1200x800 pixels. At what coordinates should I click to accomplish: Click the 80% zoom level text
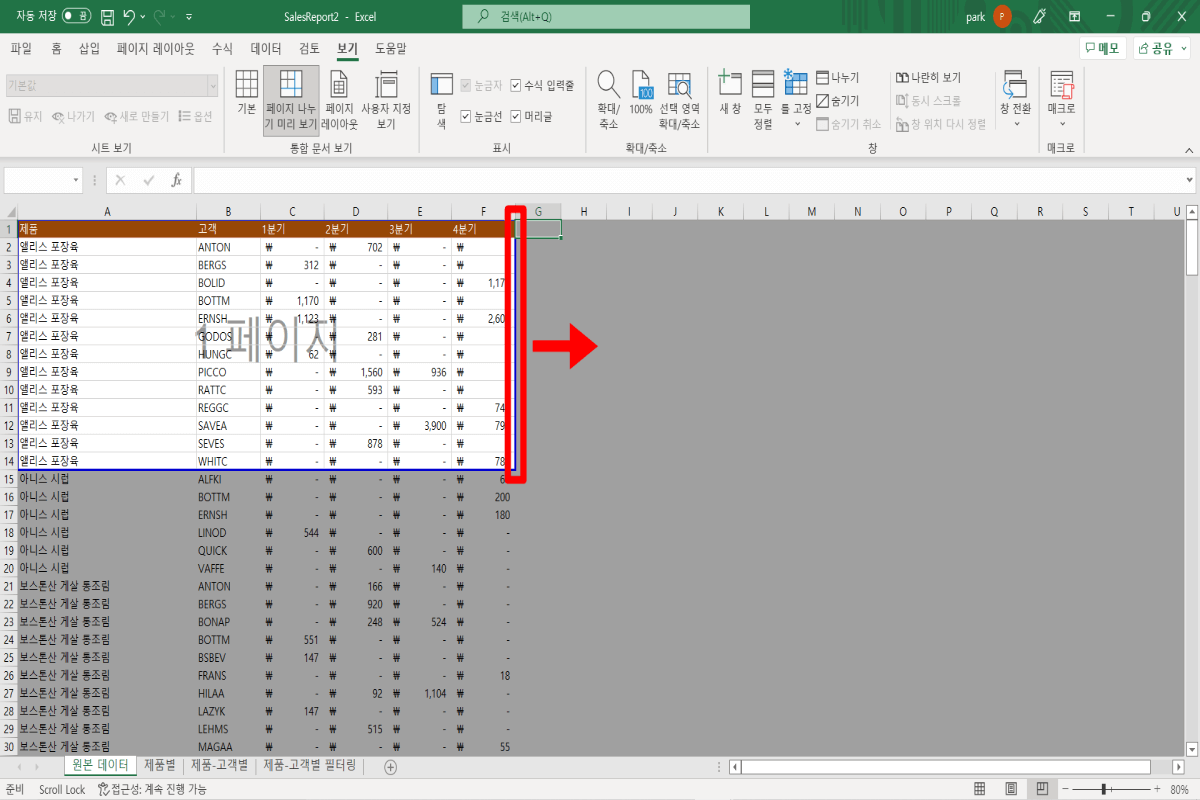click(1180, 789)
